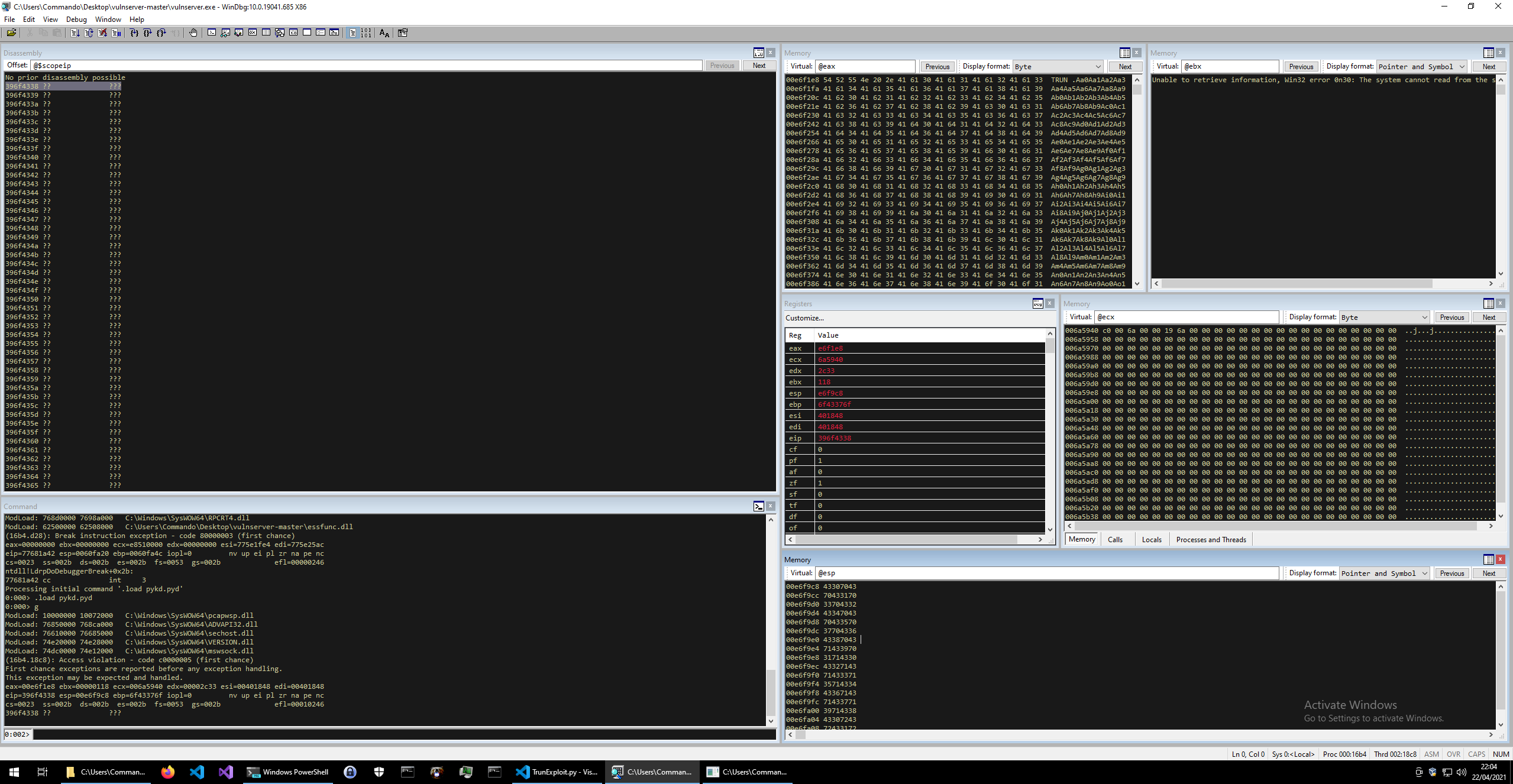Open the Memory window toolbar icon
The height and width of the screenshot is (784, 1513).
(x=266, y=33)
